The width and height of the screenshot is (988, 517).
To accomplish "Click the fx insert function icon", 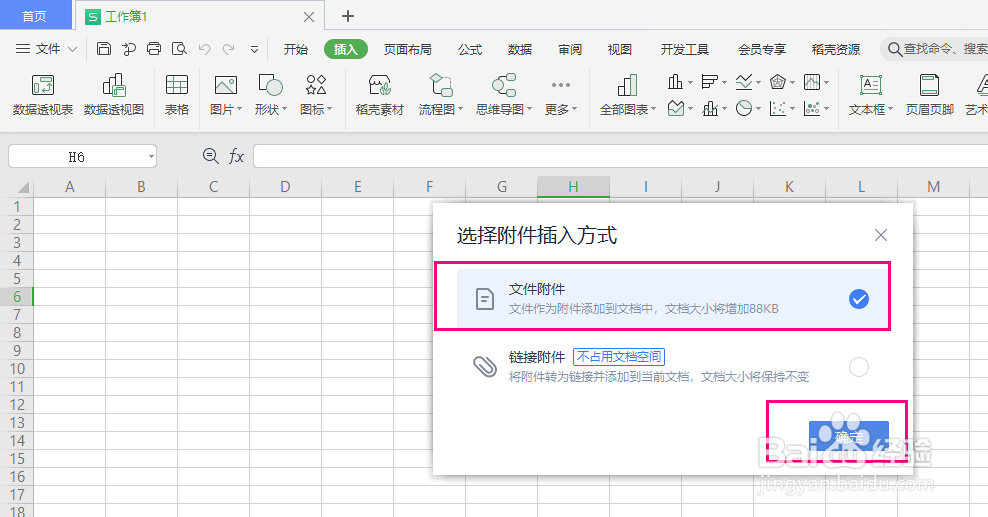I will pyautogui.click(x=236, y=156).
